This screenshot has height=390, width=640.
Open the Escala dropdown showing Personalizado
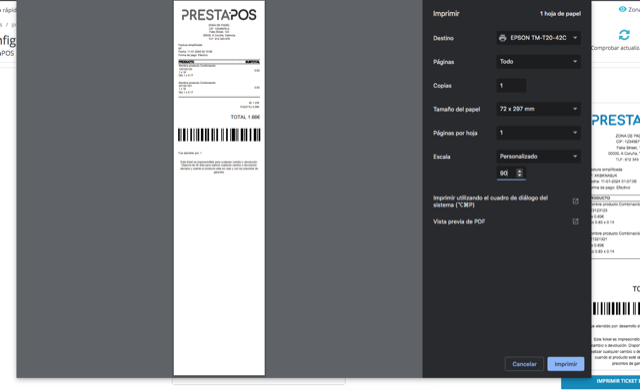pyautogui.click(x=538, y=156)
